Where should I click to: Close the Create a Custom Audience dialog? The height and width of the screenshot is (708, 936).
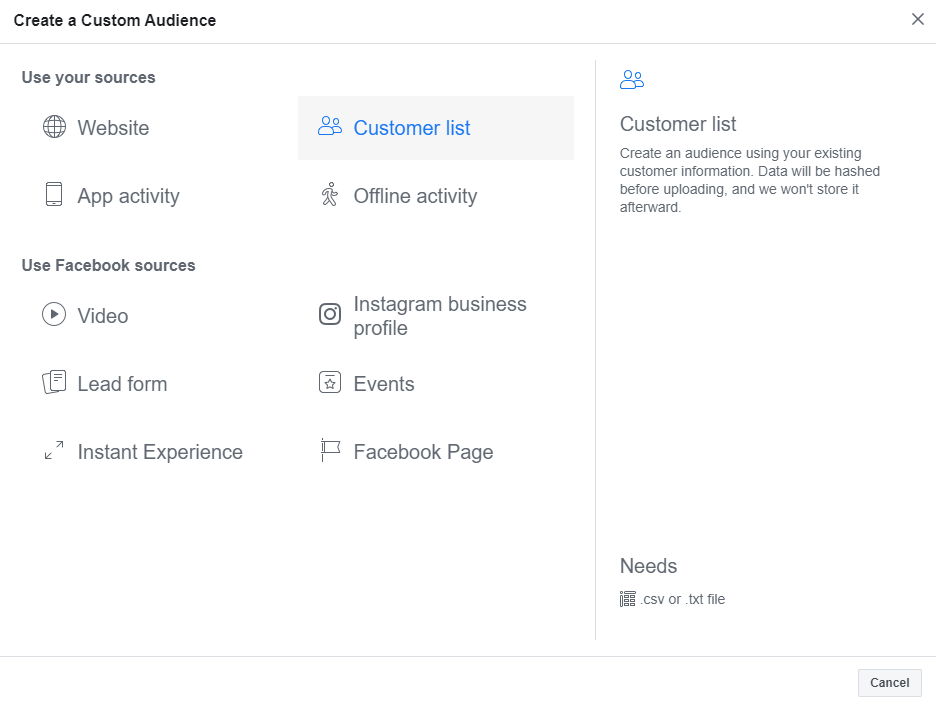pyautogui.click(x=917, y=20)
